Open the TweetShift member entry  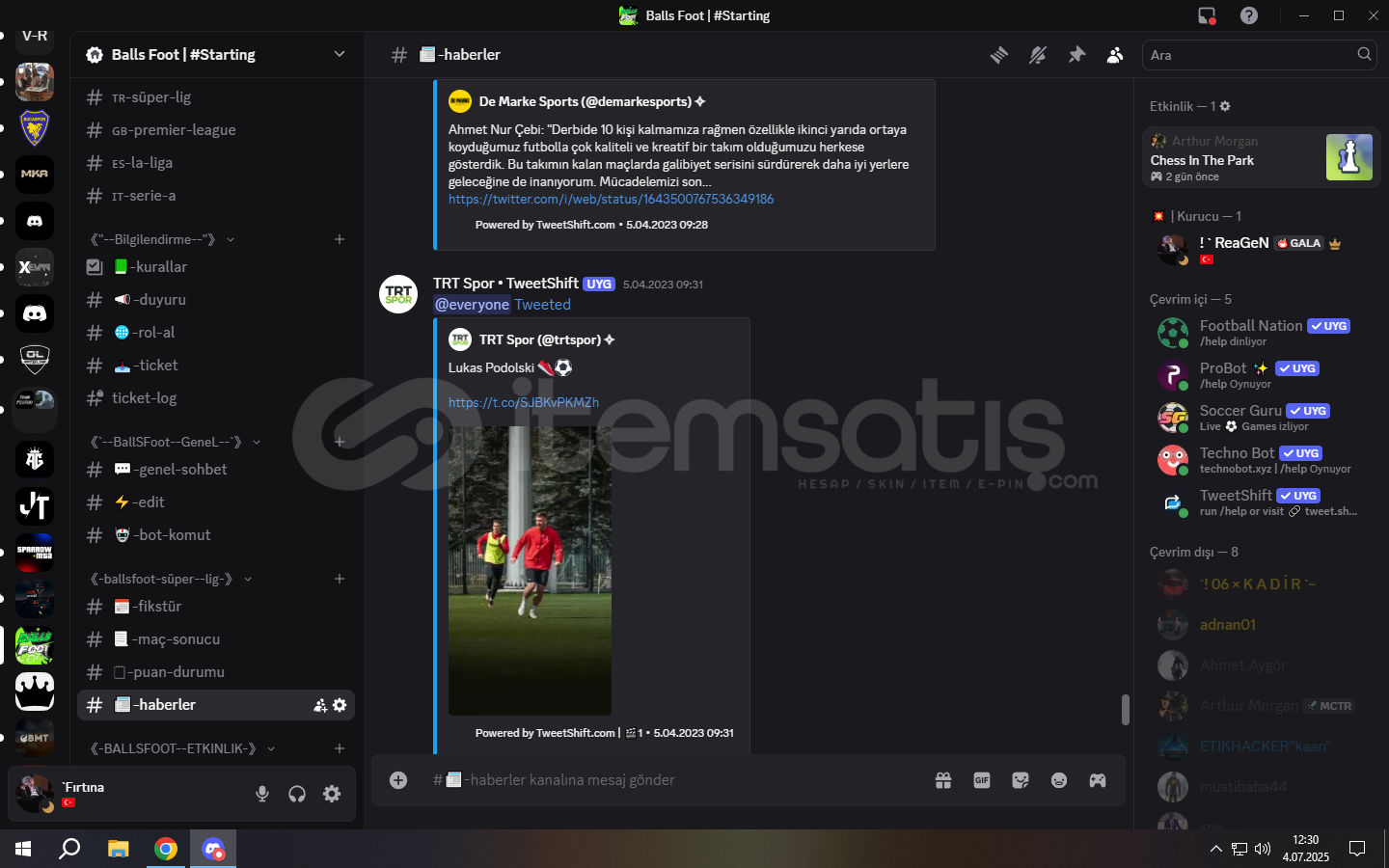point(1261,502)
